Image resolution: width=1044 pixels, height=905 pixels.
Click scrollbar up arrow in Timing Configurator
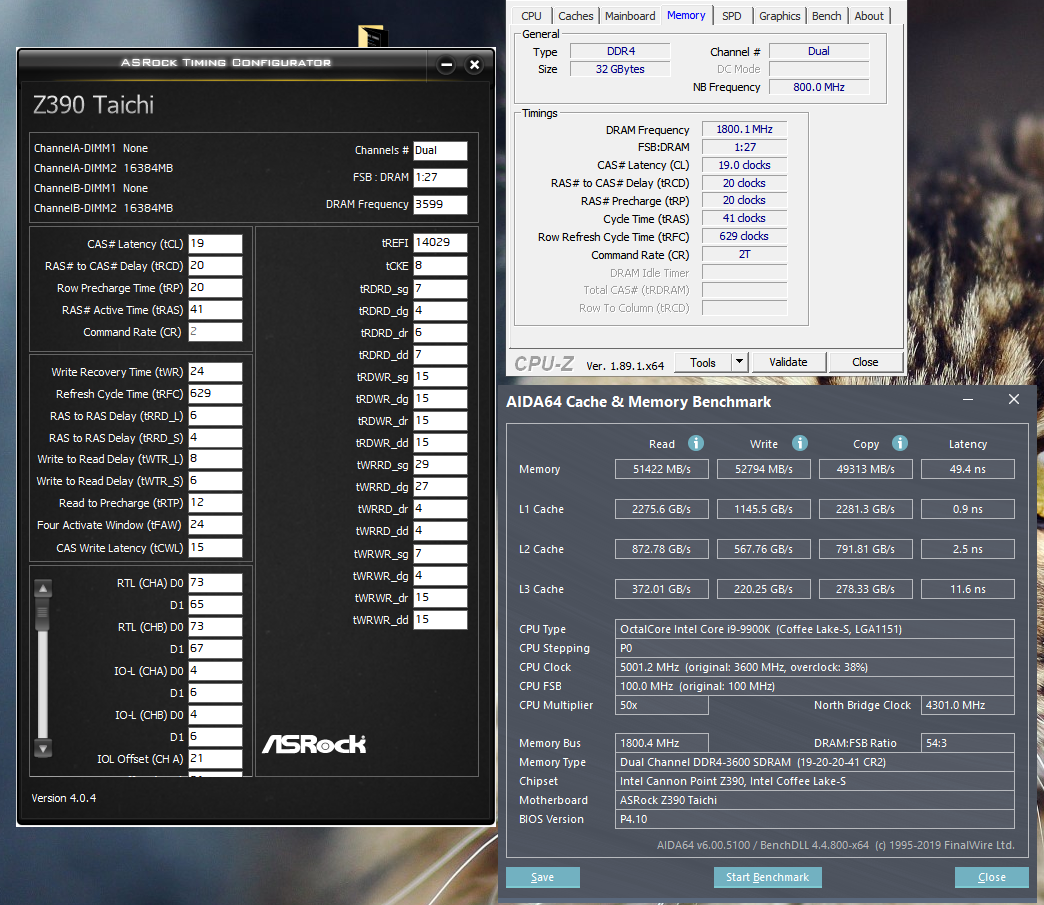43,588
